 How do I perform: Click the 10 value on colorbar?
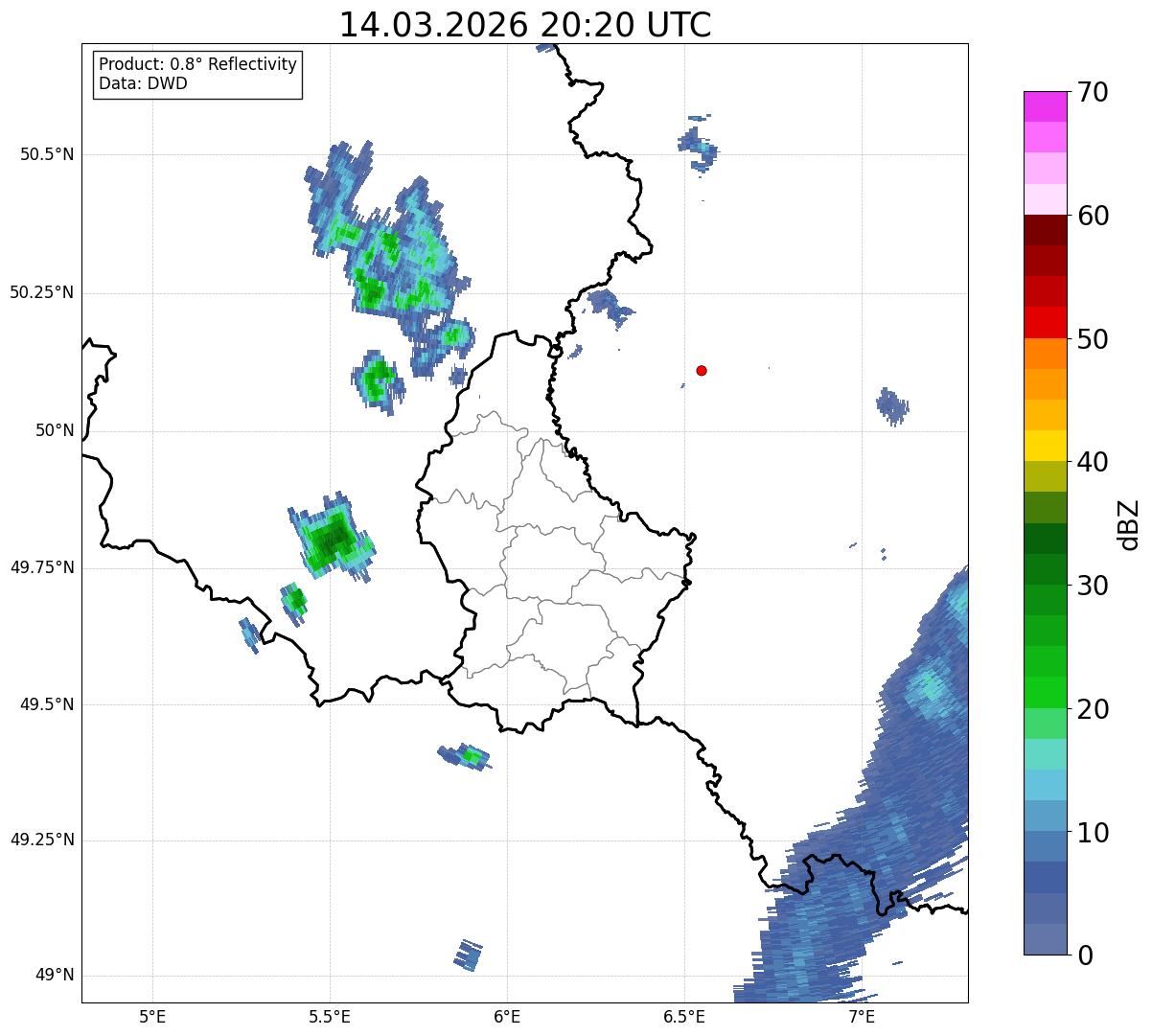(x=1093, y=832)
